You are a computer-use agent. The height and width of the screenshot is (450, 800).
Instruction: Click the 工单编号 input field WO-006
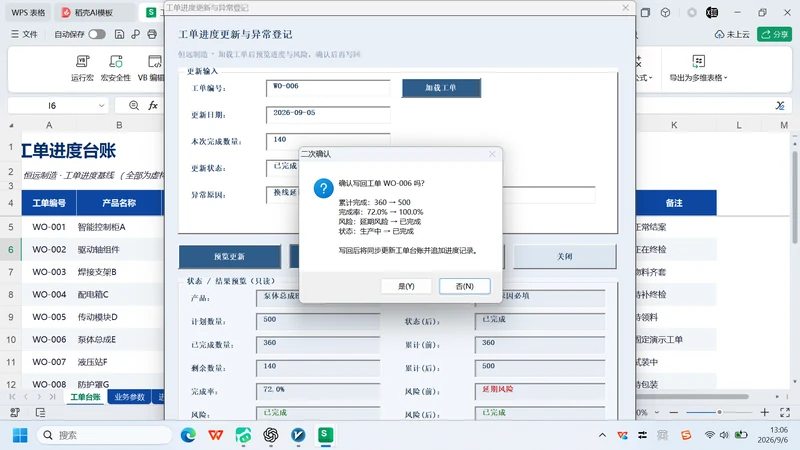[328, 88]
